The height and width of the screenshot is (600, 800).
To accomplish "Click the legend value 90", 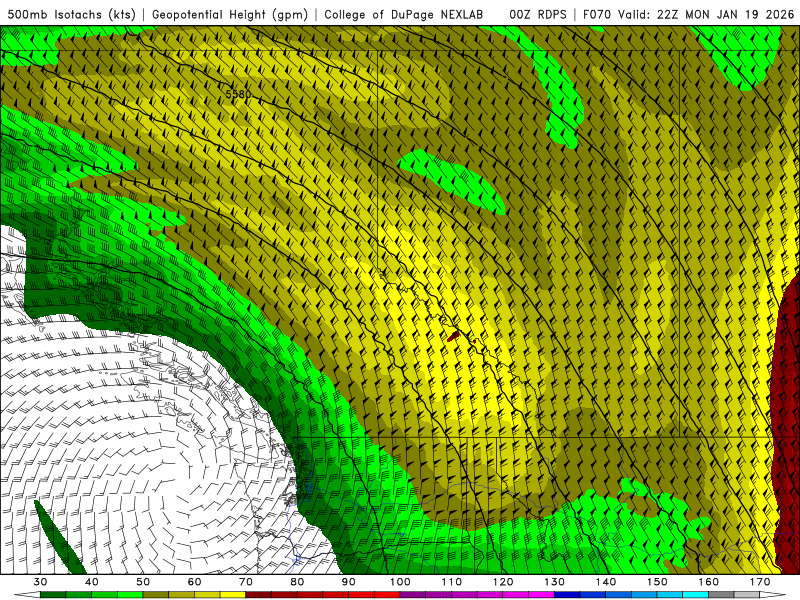I will [x=348, y=582].
